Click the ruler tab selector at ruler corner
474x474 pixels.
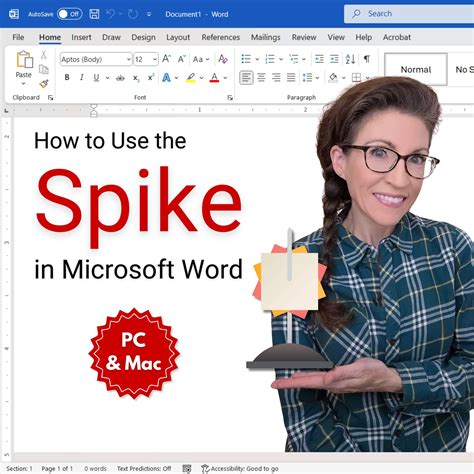[x=6, y=110]
